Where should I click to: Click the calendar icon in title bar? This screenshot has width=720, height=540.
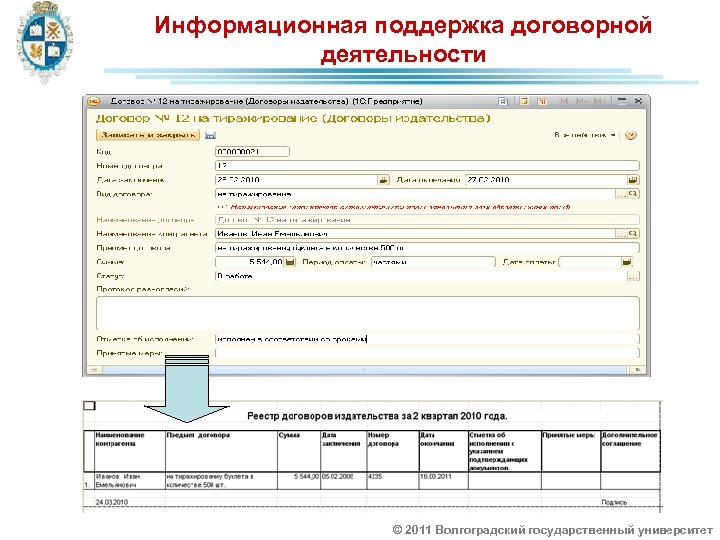(x=542, y=101)
